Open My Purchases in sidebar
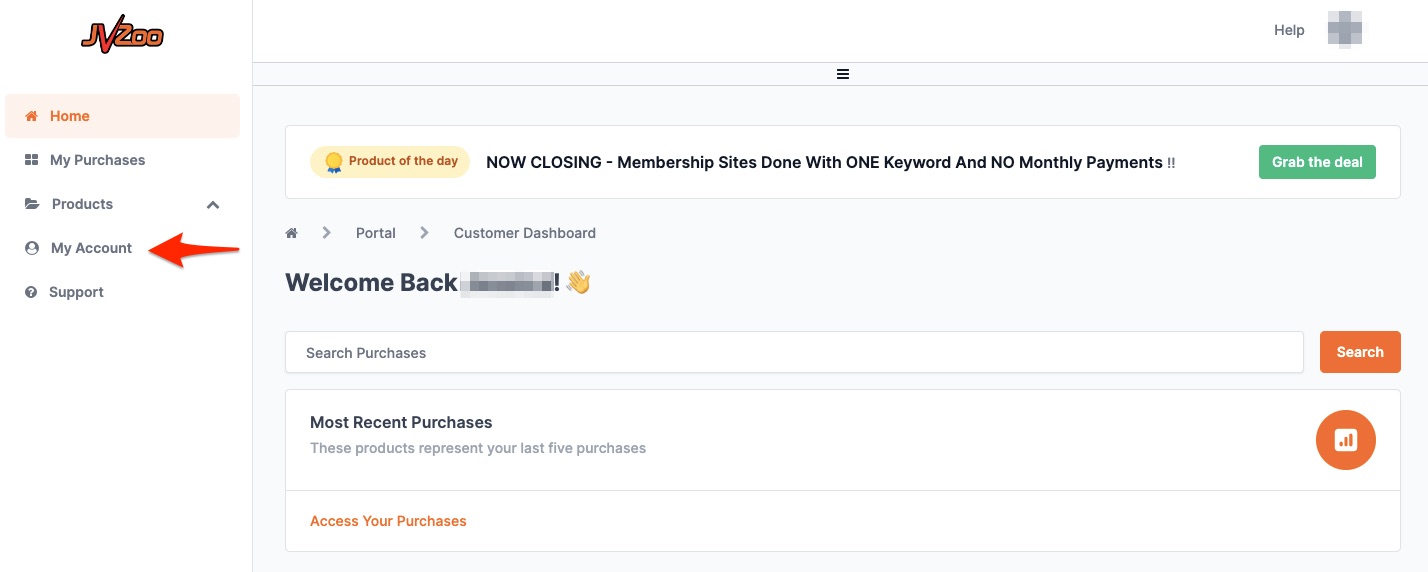 (97, 160)
